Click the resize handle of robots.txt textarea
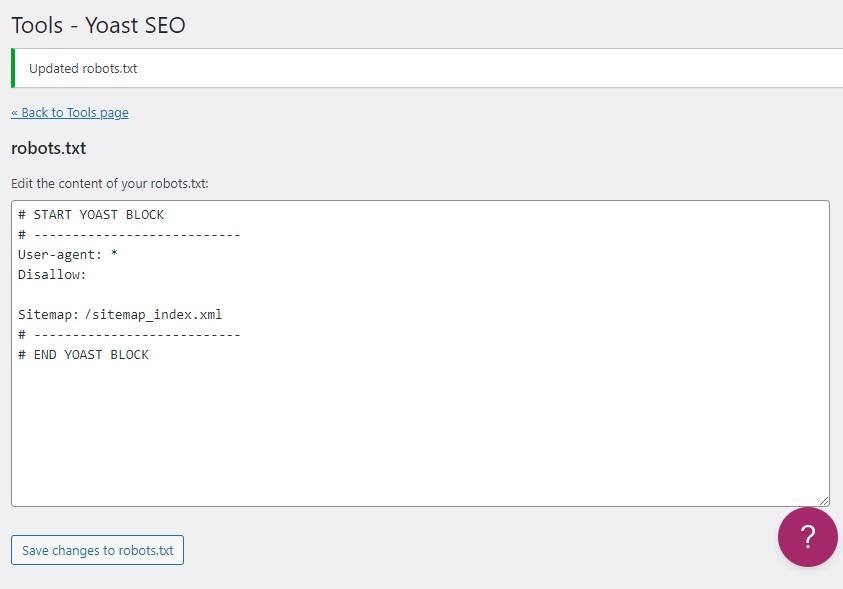This screenshot has width=843, height=589. [x=824, y=501]
